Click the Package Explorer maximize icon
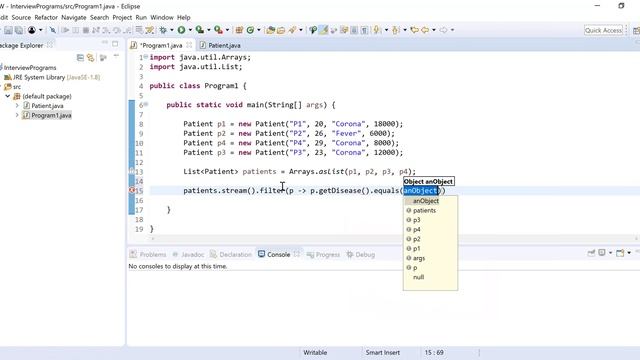Screen dimensions: 640x360 tap(115, 44)
